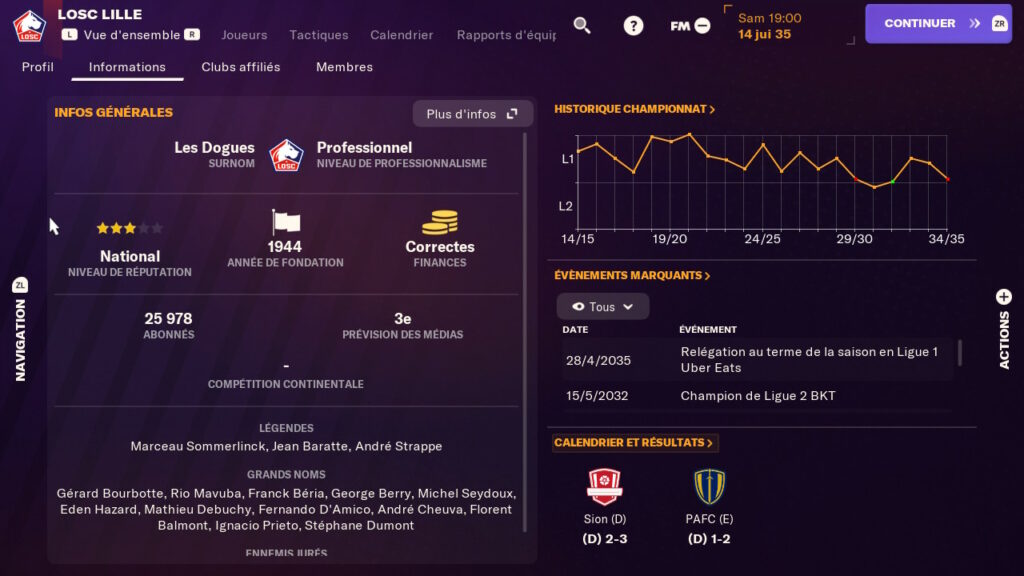Open Actions panel plus icon
This screenshot has height=576, width=1024.
coord(1004,297)
